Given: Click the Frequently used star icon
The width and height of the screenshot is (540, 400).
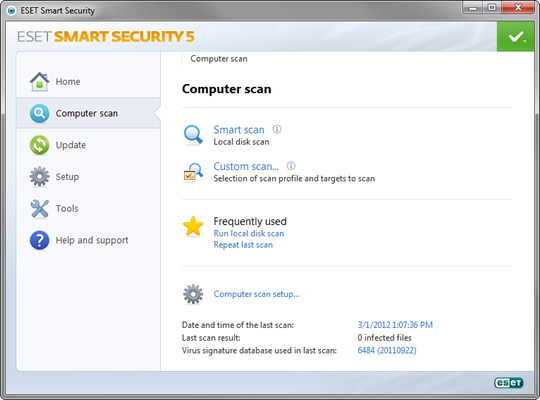Looking at the screenshot, I should coord(193,227).
